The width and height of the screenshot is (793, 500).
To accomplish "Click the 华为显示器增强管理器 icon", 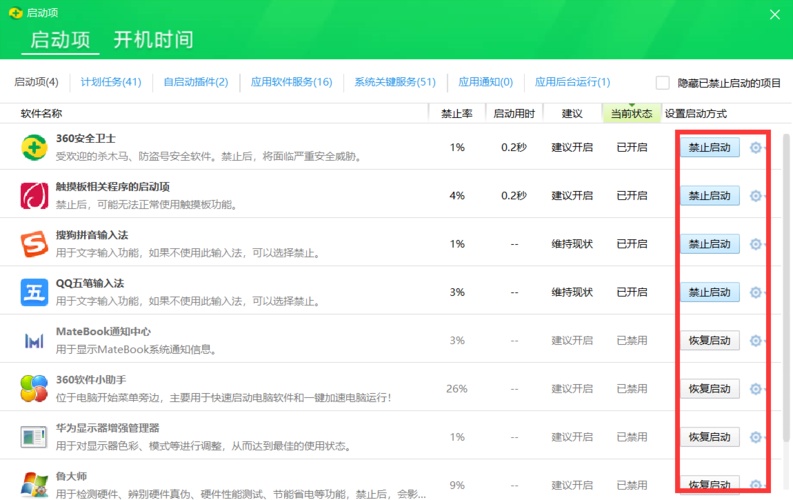I will coord(34,437).
